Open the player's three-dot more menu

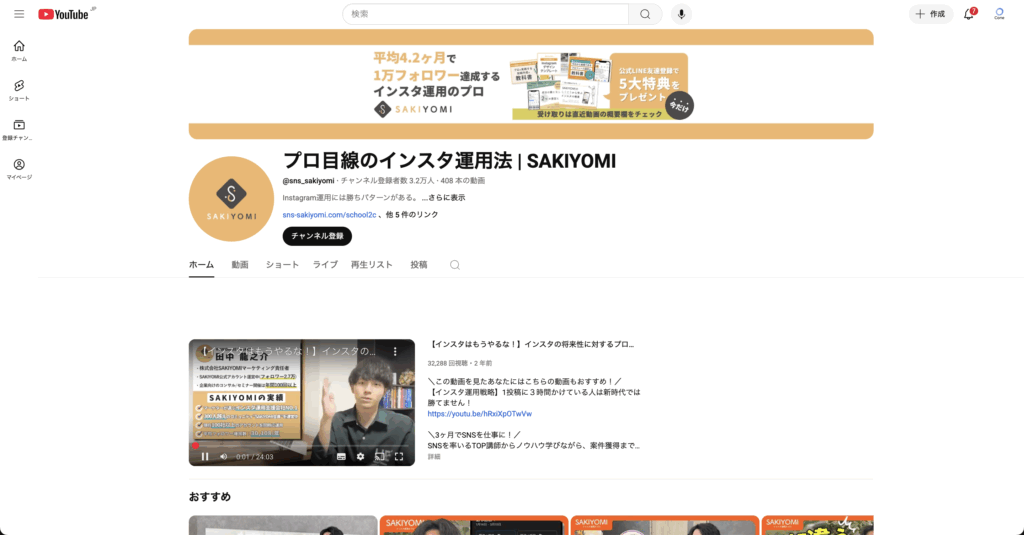395,351
